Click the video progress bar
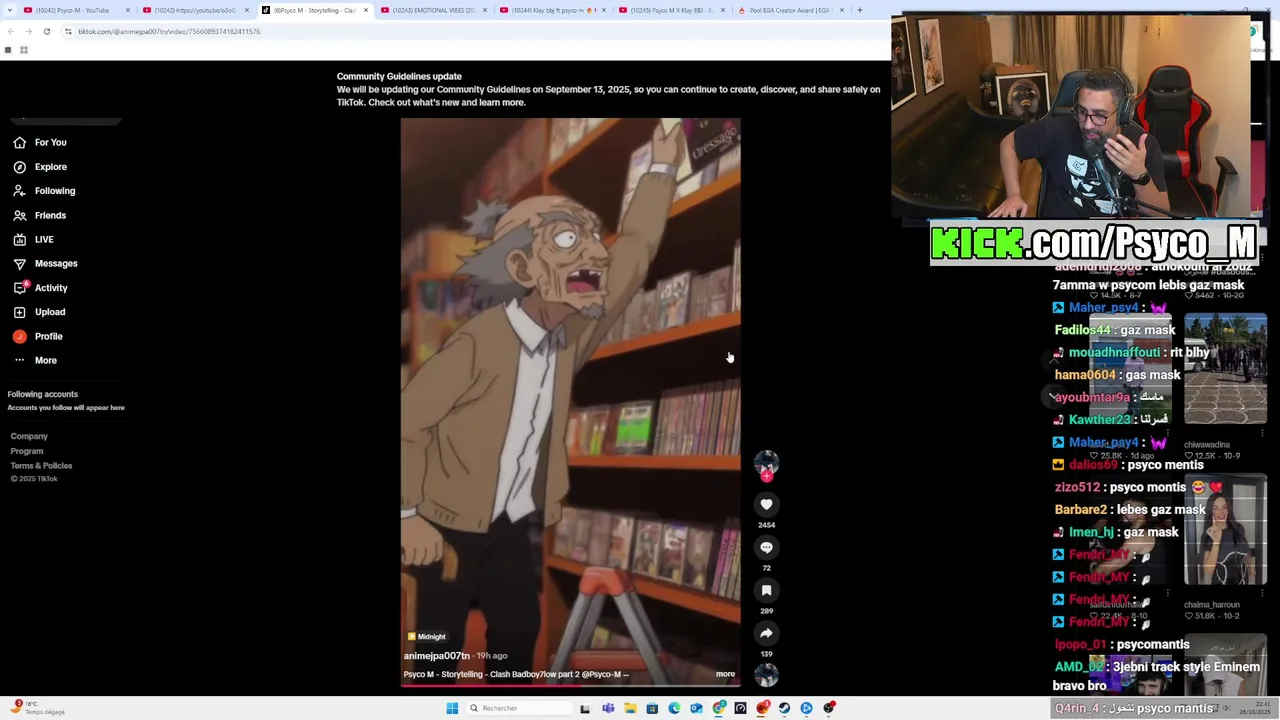 click(x=570, y=686)
